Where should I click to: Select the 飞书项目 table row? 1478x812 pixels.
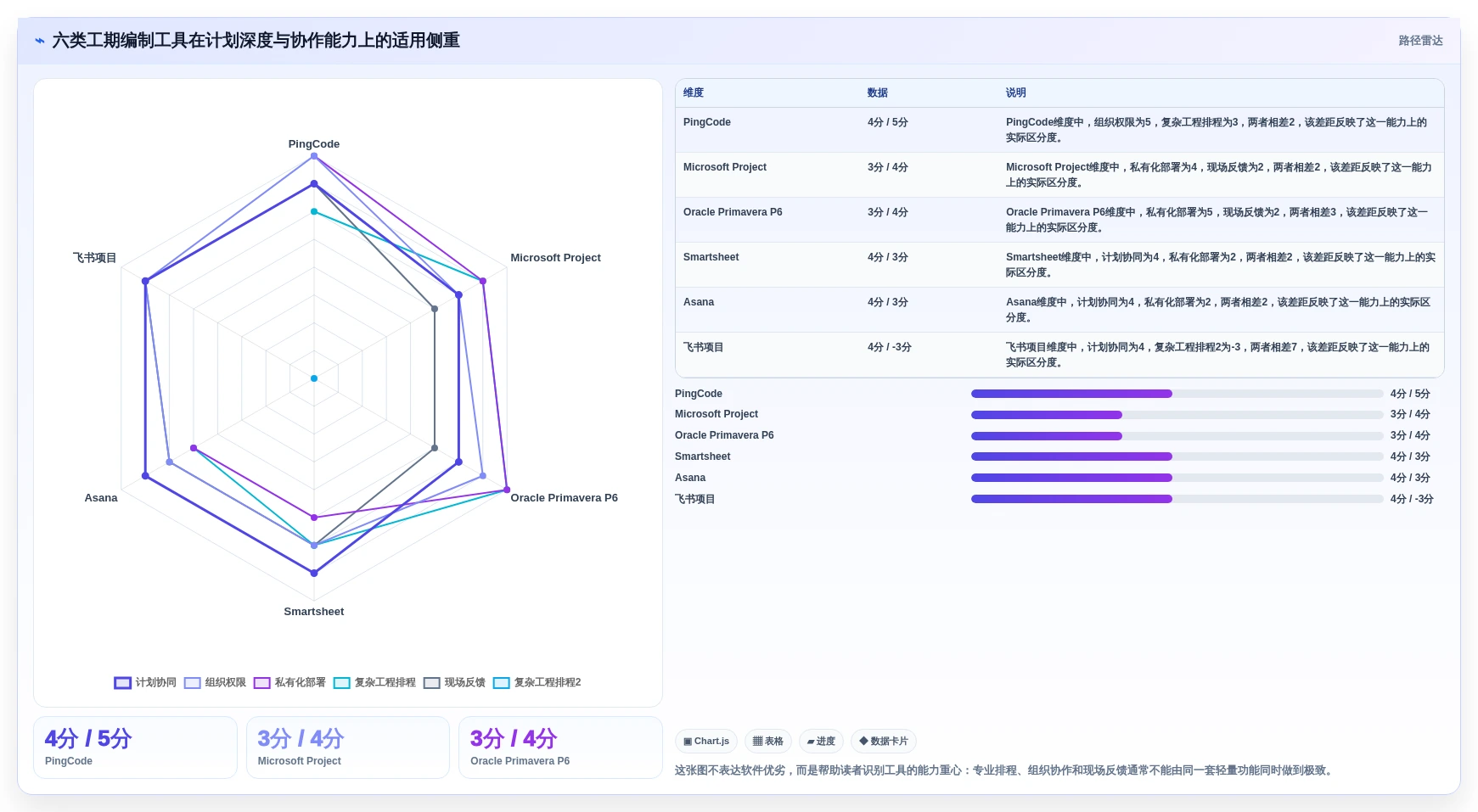click(x=1059, y=355)
